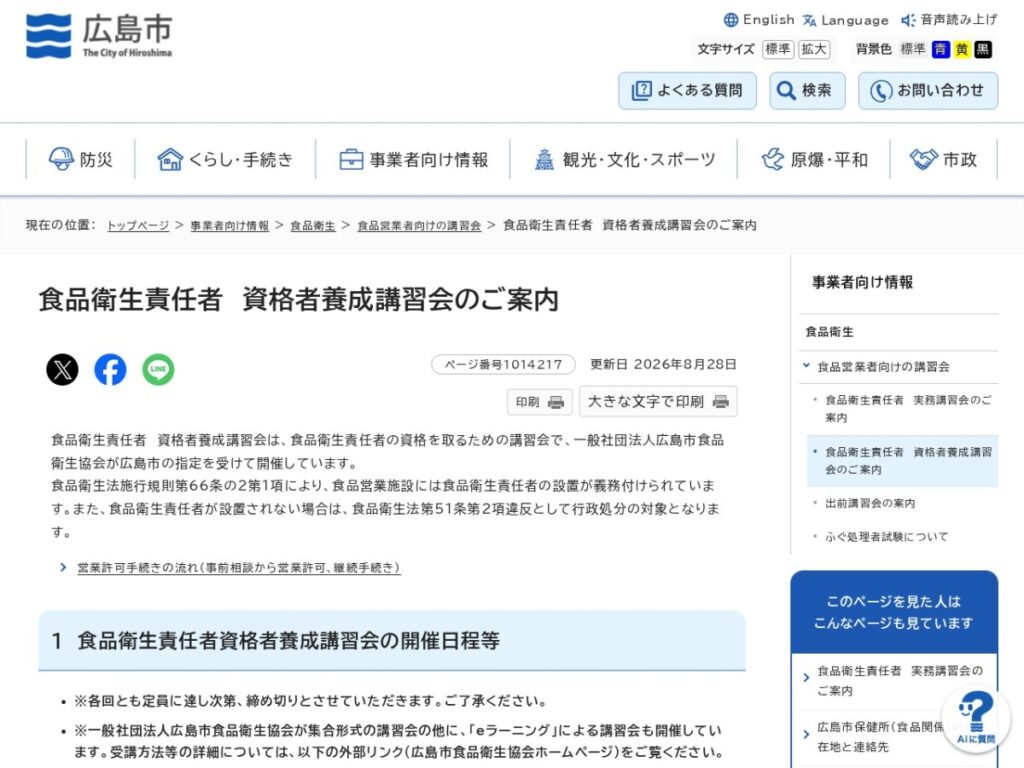Screen dimensions: 1024x768
Task: Click the ページ番号1014217 label
Action: point(503,364)
